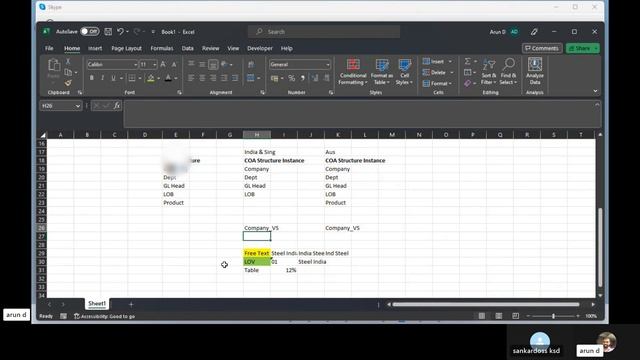This screenshot has width=640, height=360.
Task: Click the Cut scissors icon
Action: [68, 61]
